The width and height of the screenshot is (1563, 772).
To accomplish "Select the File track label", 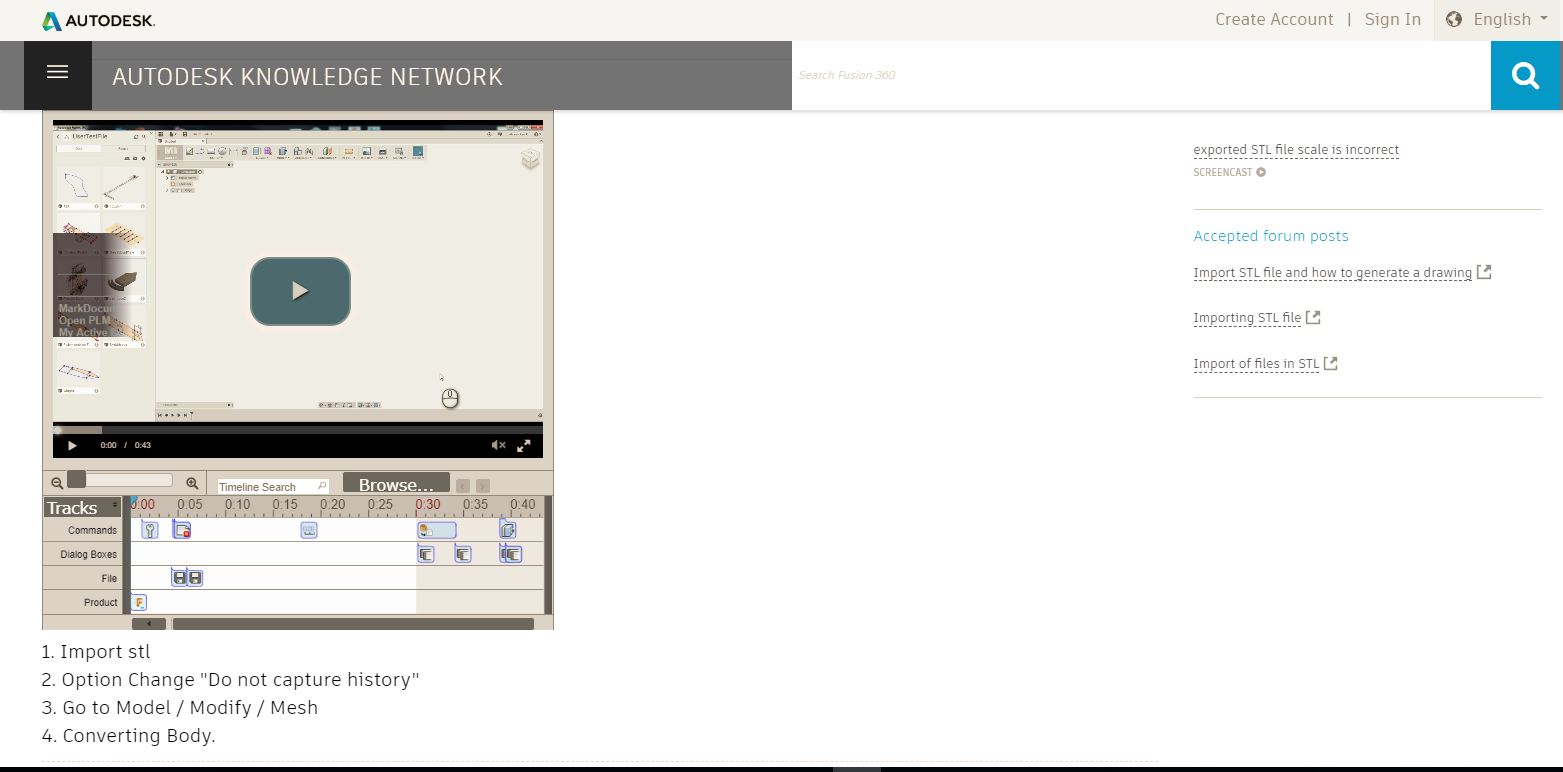I will [109, 578].
